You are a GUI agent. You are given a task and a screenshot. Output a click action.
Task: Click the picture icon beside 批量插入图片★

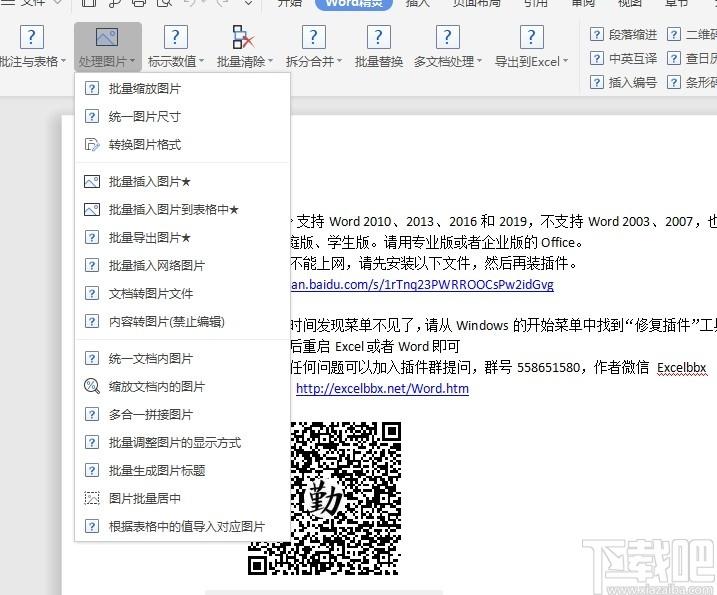point(92,182)
